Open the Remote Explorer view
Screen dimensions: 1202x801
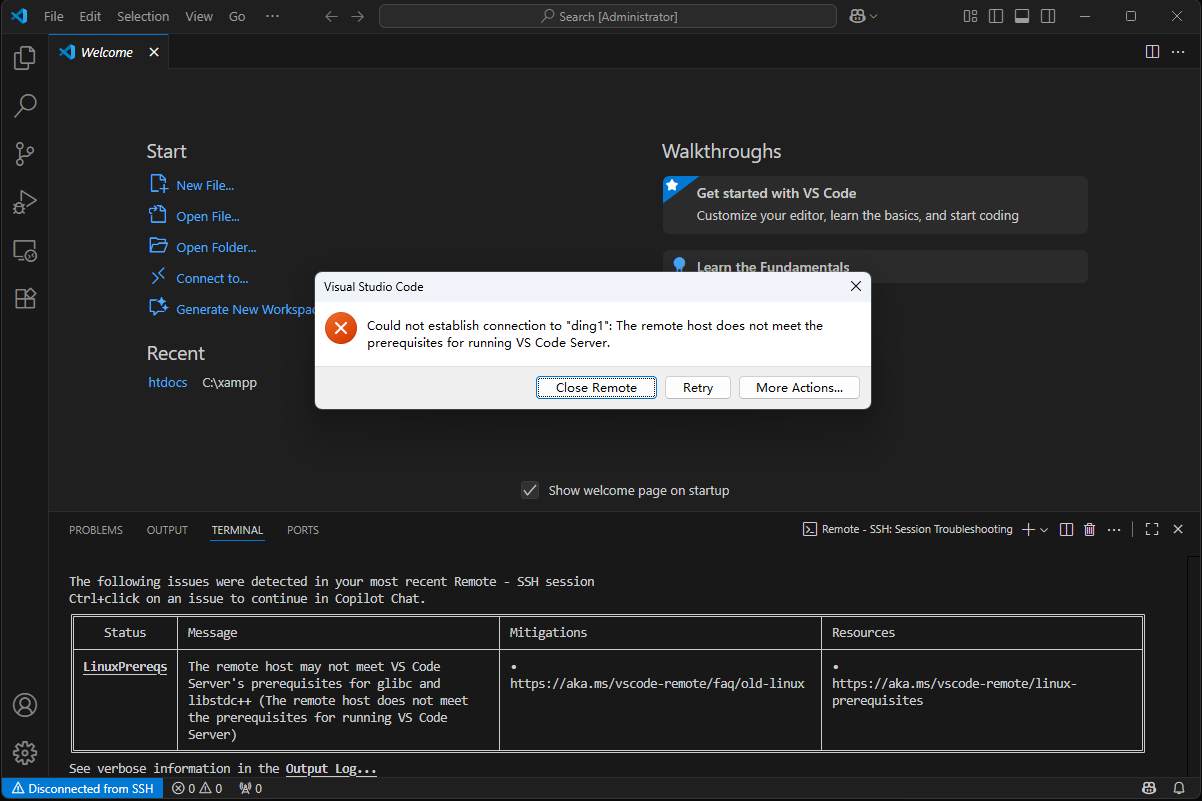[x=25, y=251]
